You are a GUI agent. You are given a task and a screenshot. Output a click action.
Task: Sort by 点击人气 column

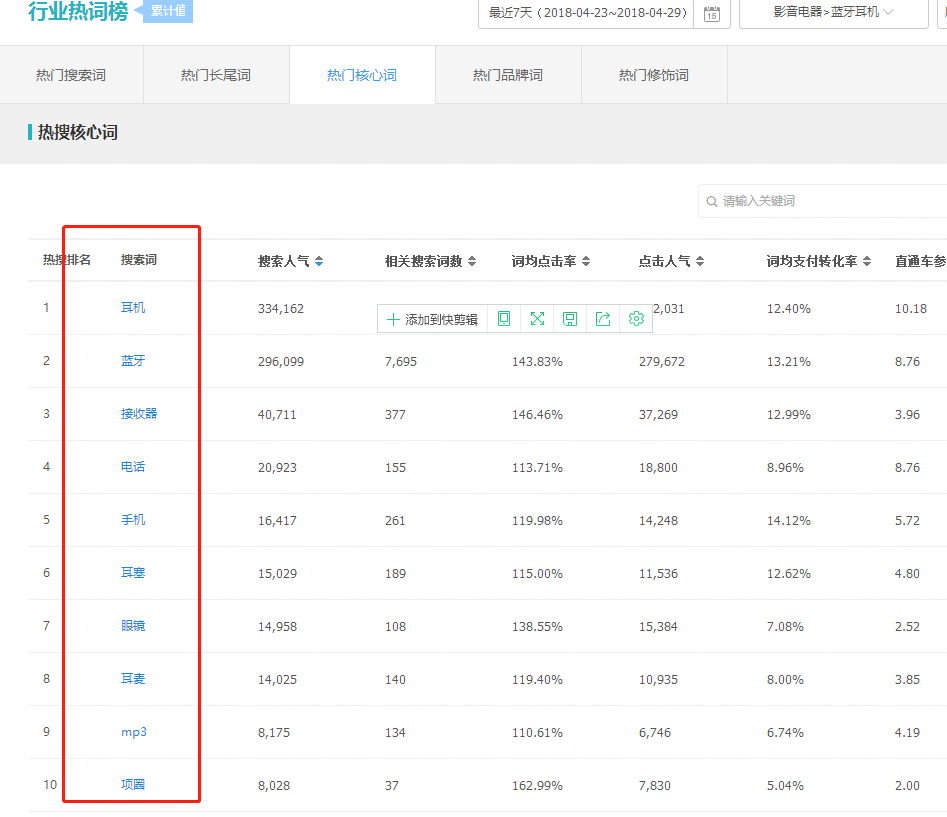pyautogui.click(x=700, y=261)
